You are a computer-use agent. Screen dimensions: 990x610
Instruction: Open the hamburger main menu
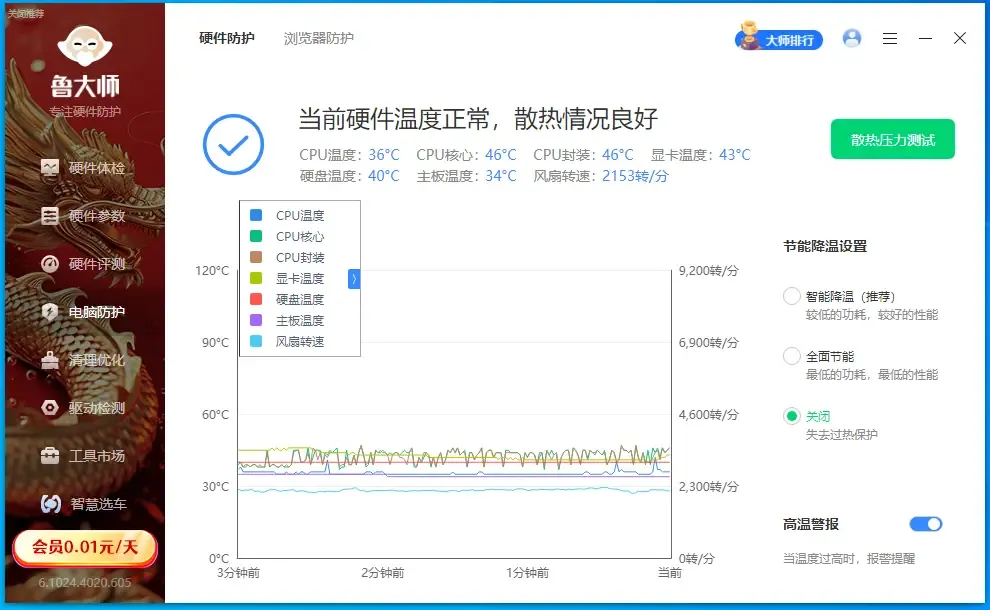[890, 39]
